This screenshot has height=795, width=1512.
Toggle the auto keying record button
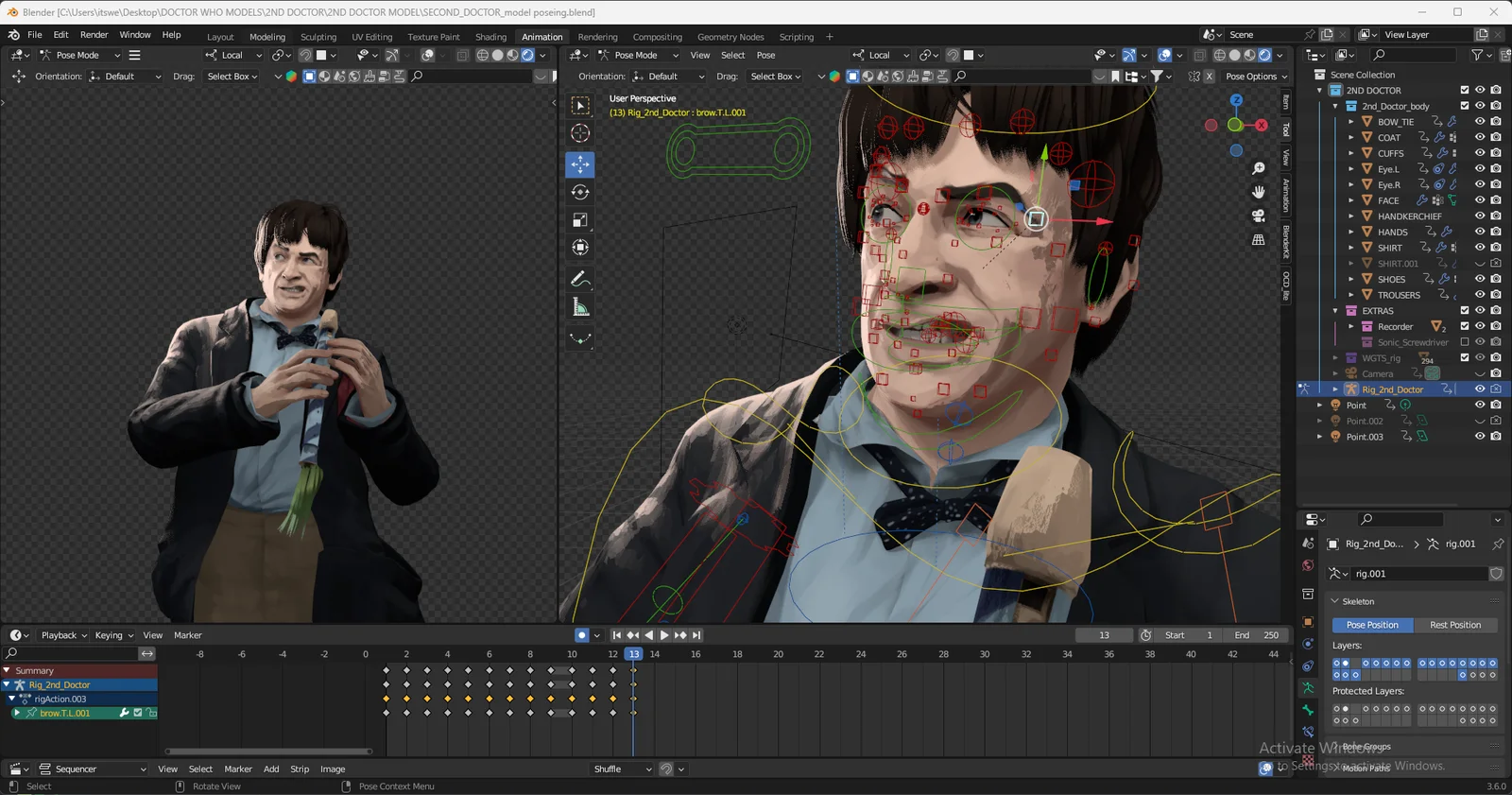click(x=581, y=635)
